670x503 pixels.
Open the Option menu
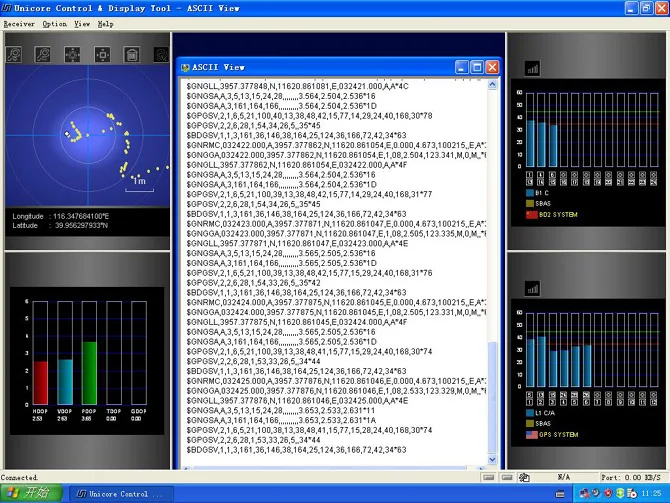[x=55, y=24]
